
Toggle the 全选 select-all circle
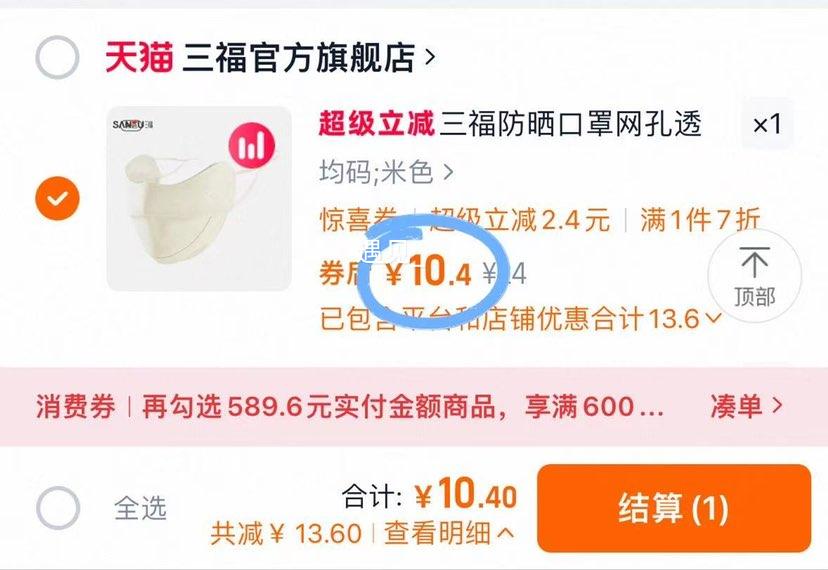coord(58,508)
